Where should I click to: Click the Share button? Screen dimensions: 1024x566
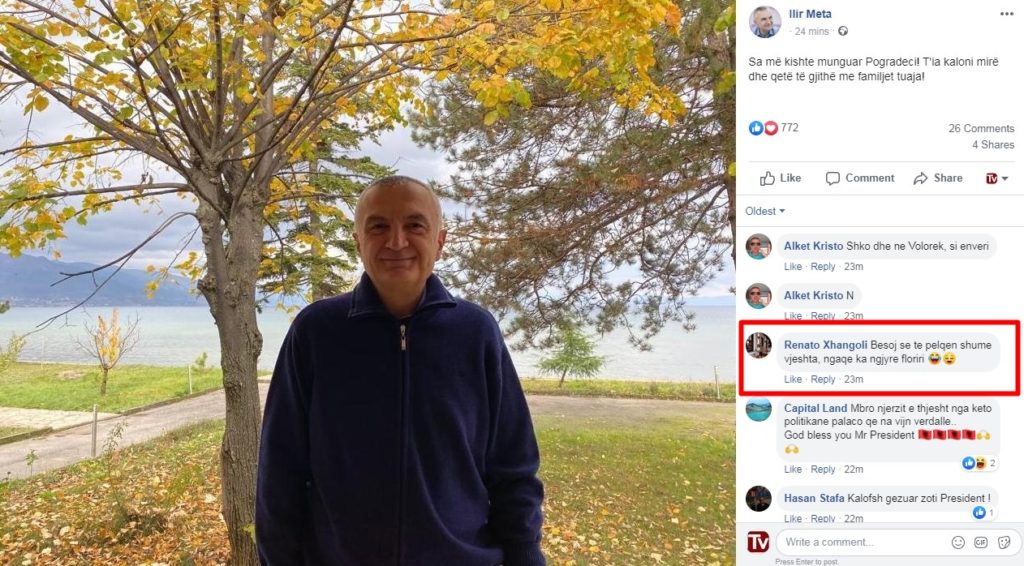[x=937, y=178]
